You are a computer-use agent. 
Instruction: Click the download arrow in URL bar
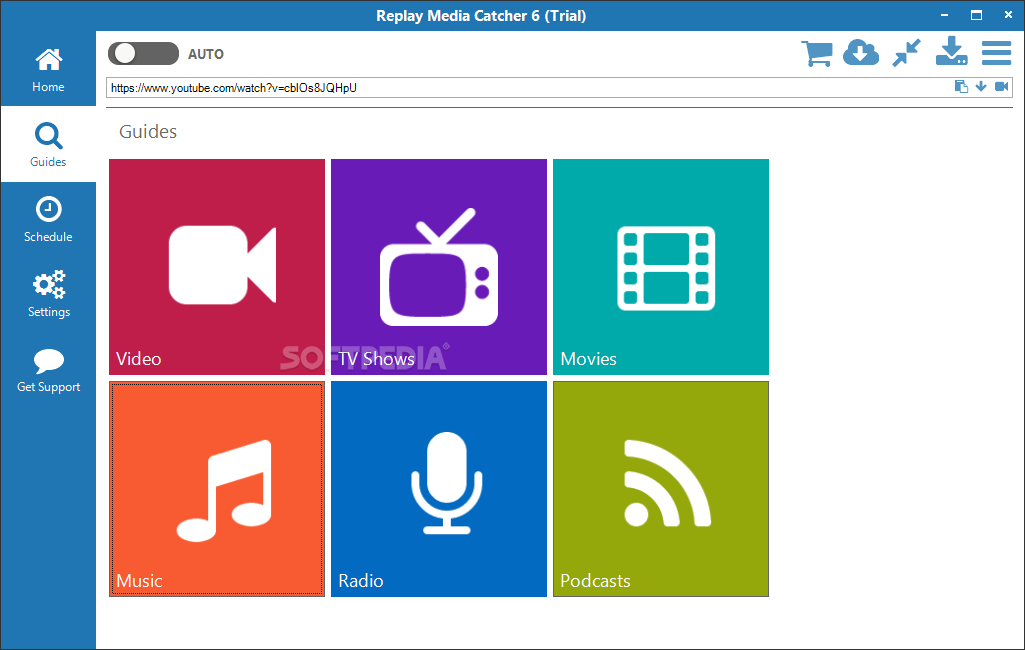[981, 87]
